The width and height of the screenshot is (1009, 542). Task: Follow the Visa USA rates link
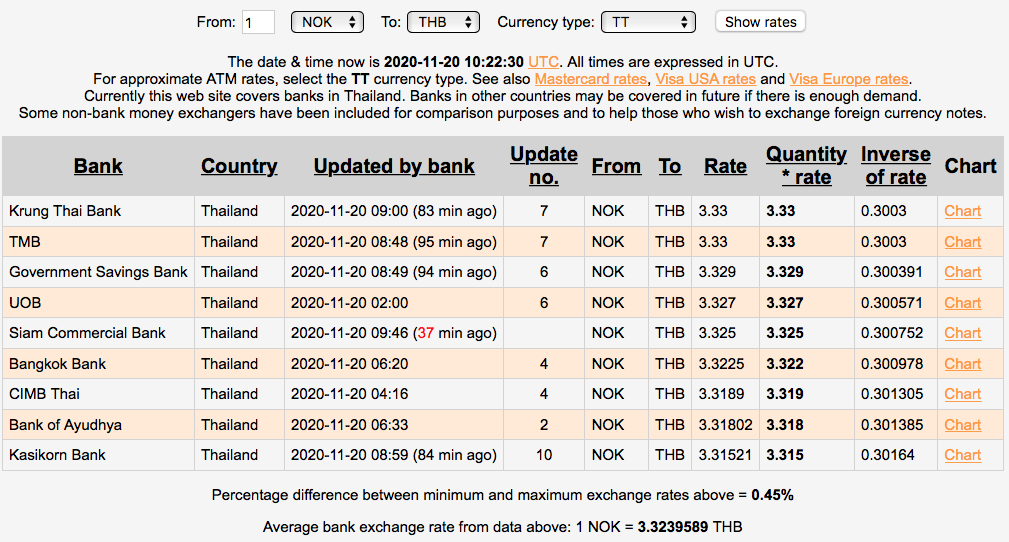pos(705,79)
